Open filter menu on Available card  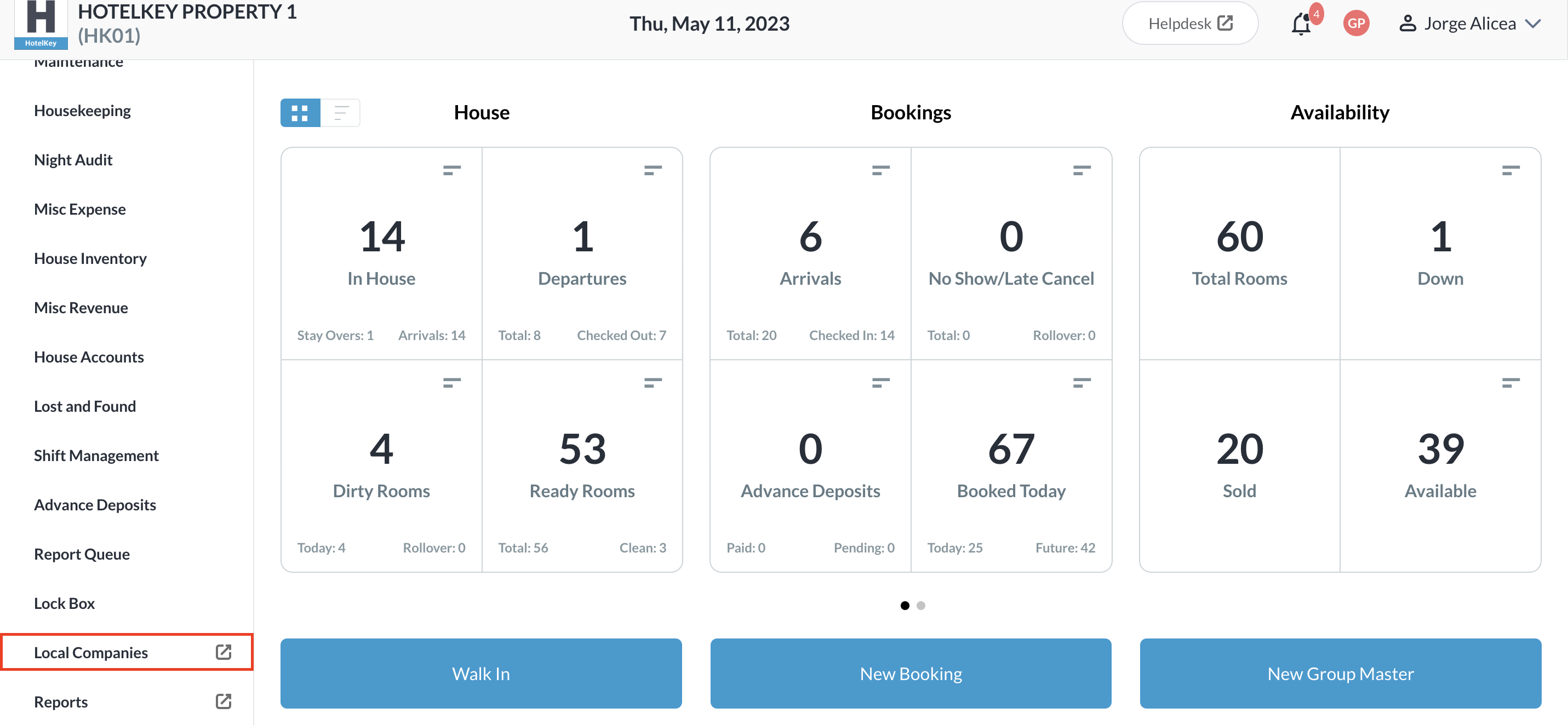coord(1510,382)
